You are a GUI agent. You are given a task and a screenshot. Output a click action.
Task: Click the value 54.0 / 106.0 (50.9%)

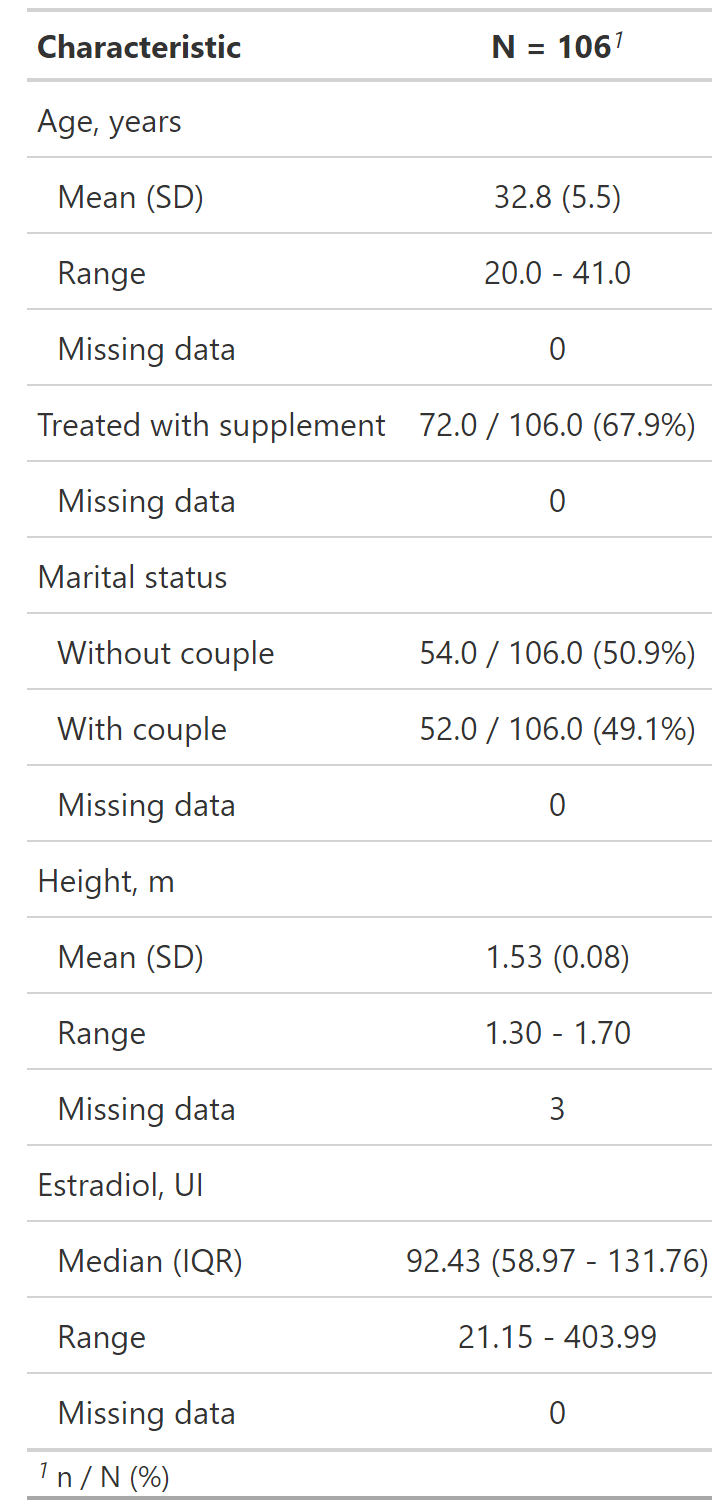point(557,654)
